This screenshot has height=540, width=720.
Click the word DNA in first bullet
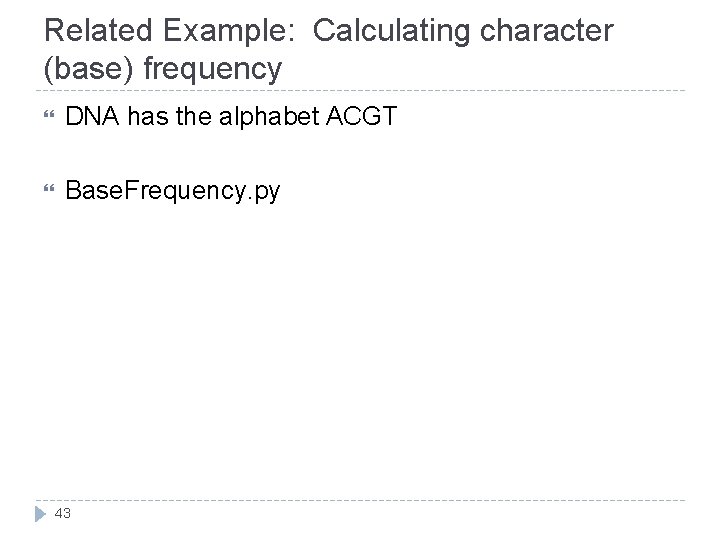(x=92, y=116)
